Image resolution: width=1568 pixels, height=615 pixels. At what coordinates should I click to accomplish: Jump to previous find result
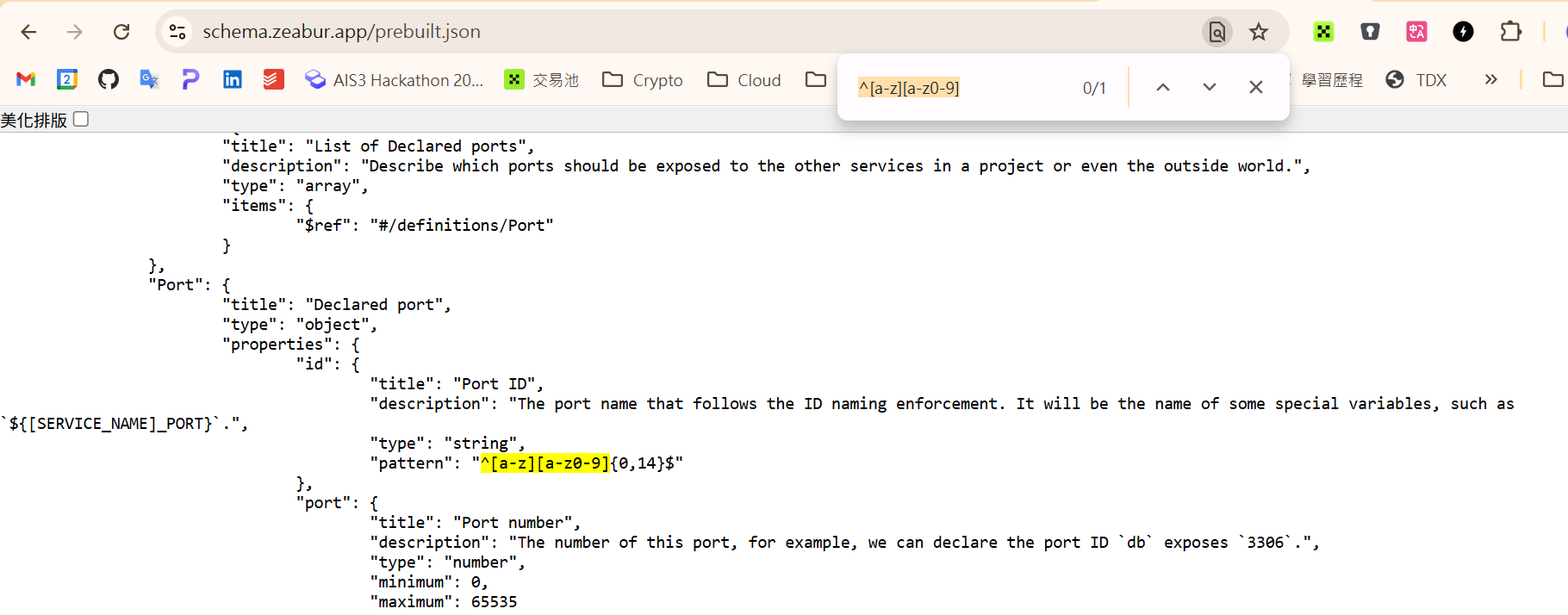pyautogui.click(x=1162, y=87)
